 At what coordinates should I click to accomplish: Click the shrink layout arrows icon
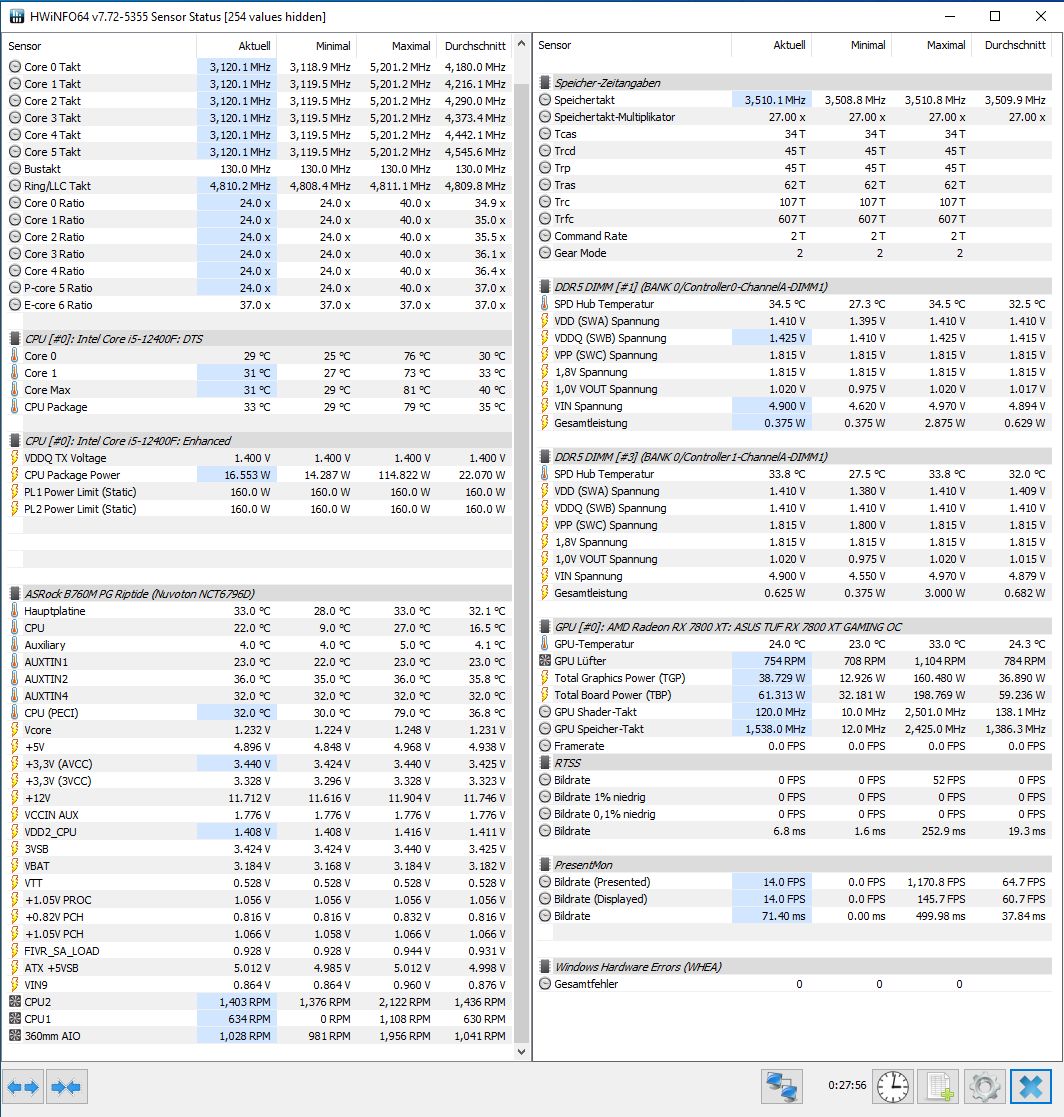pos(67,1086)
